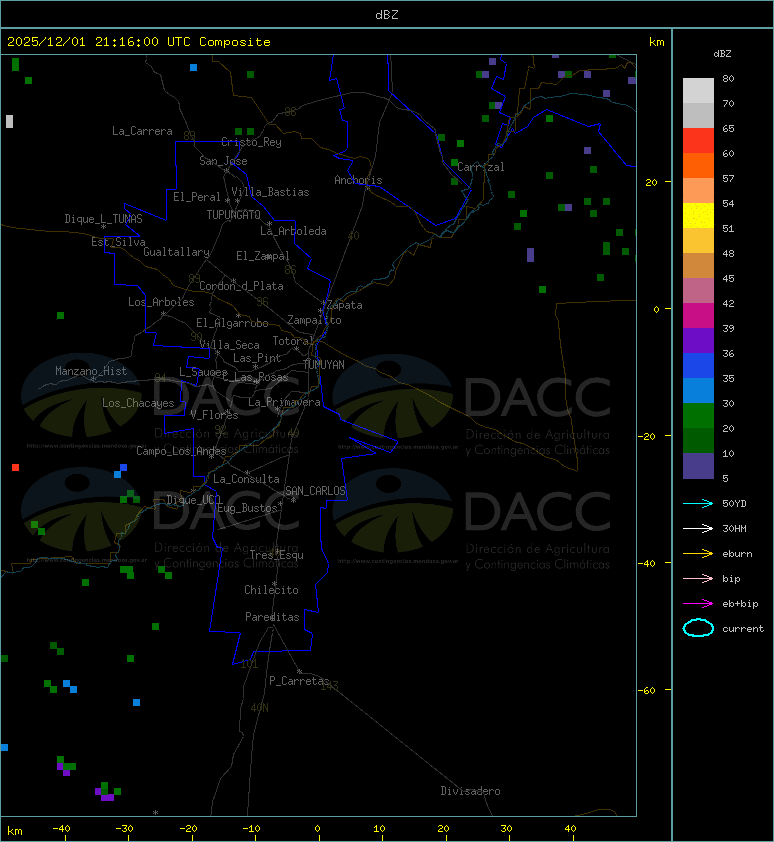Click the Dique_L_TUNAS label
Image resolution: width=774 pixels, height=842 pixels.
(x=104, y=219)
